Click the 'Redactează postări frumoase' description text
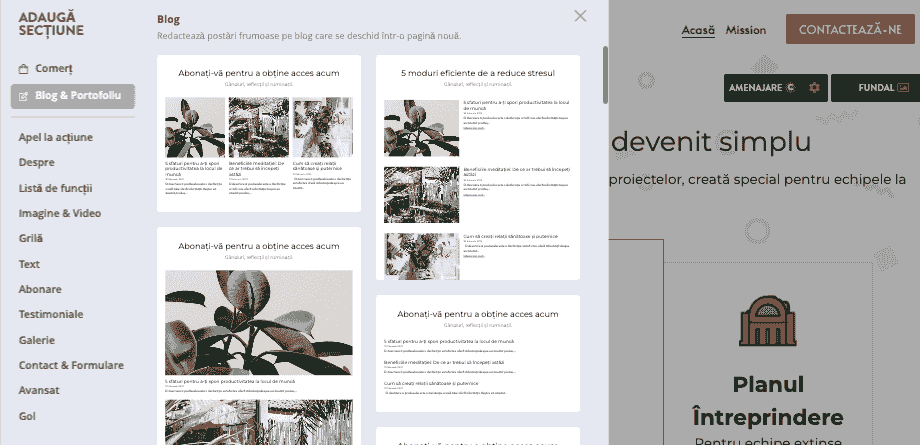This screenshot has height=445, width=920. point(309,36)
